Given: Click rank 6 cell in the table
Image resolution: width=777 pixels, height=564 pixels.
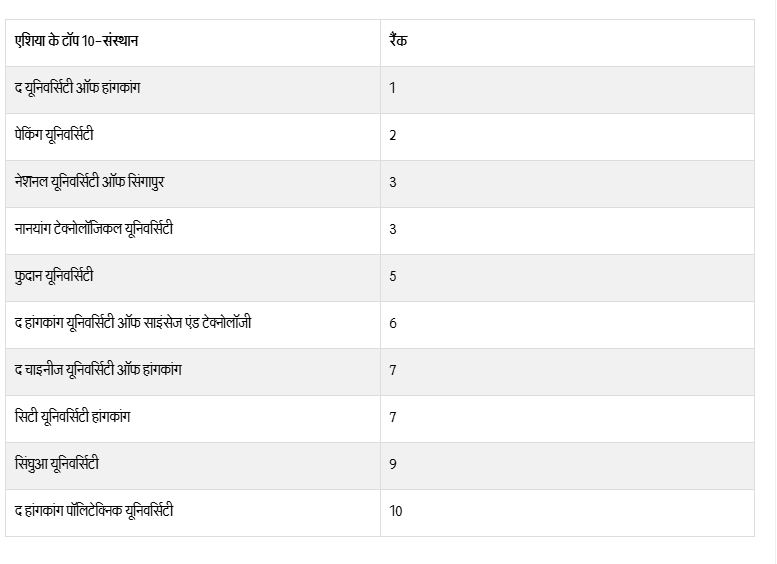Looking at the screenshot, I should click(393, 323).
